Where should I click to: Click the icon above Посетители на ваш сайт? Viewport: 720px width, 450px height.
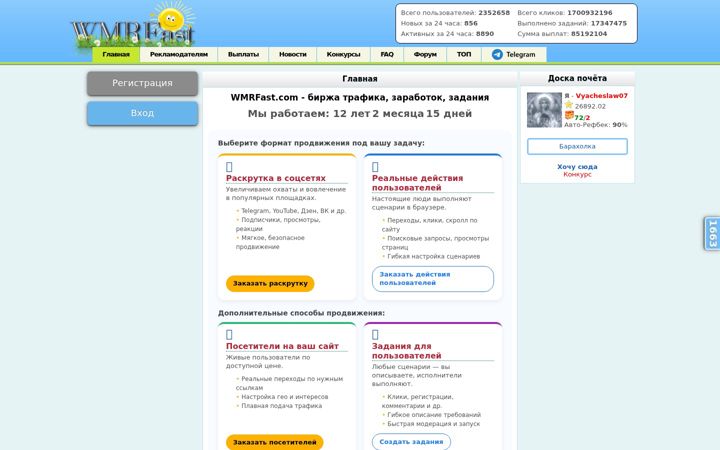click(229, 335)
